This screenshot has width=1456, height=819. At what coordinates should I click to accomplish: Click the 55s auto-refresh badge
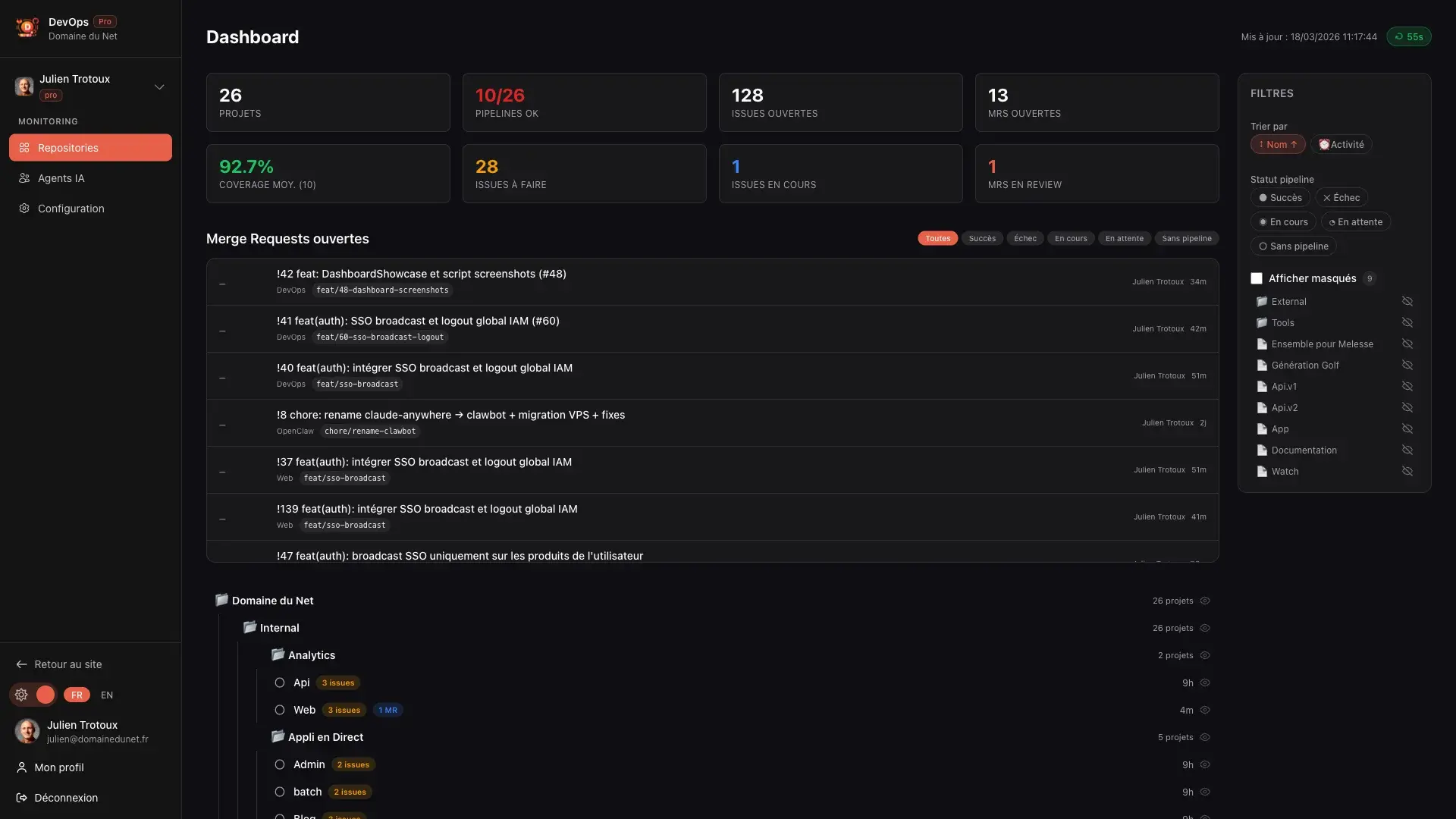pos(1409,36)
